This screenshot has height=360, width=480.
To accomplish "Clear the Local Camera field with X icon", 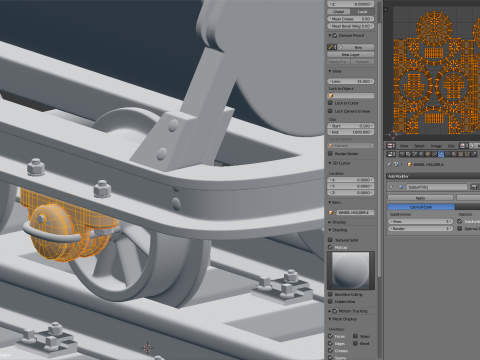I will coord(372,146).
